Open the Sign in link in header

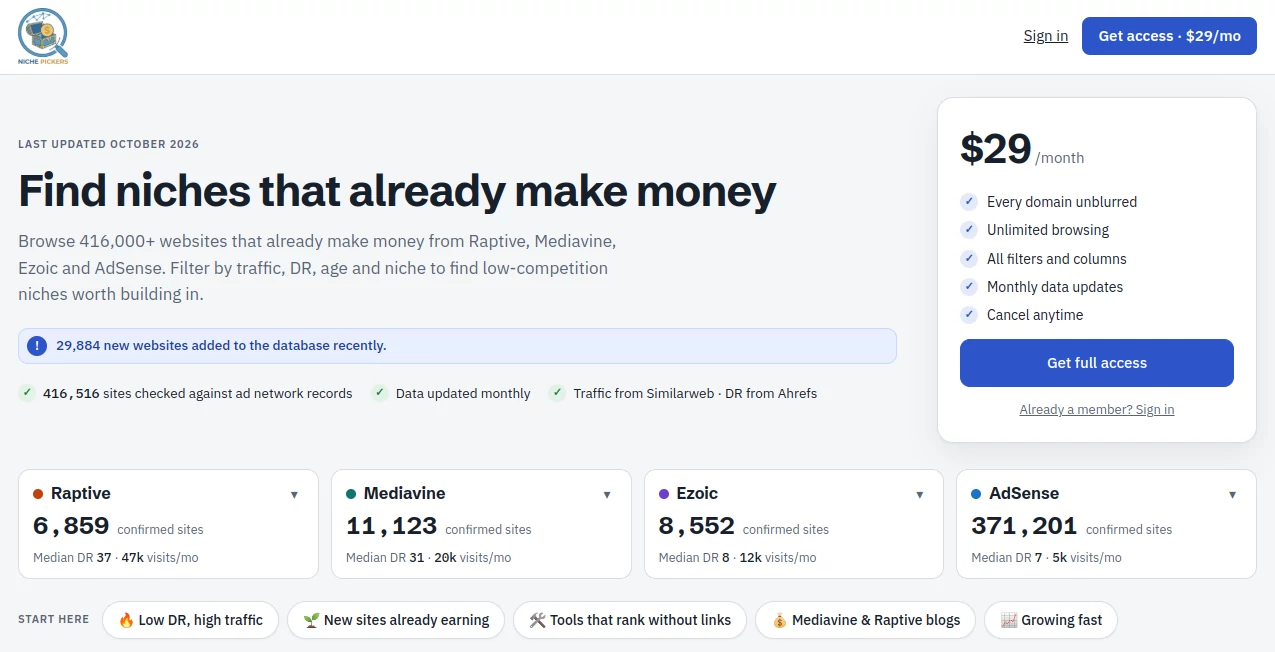(x=1045, y=36)
